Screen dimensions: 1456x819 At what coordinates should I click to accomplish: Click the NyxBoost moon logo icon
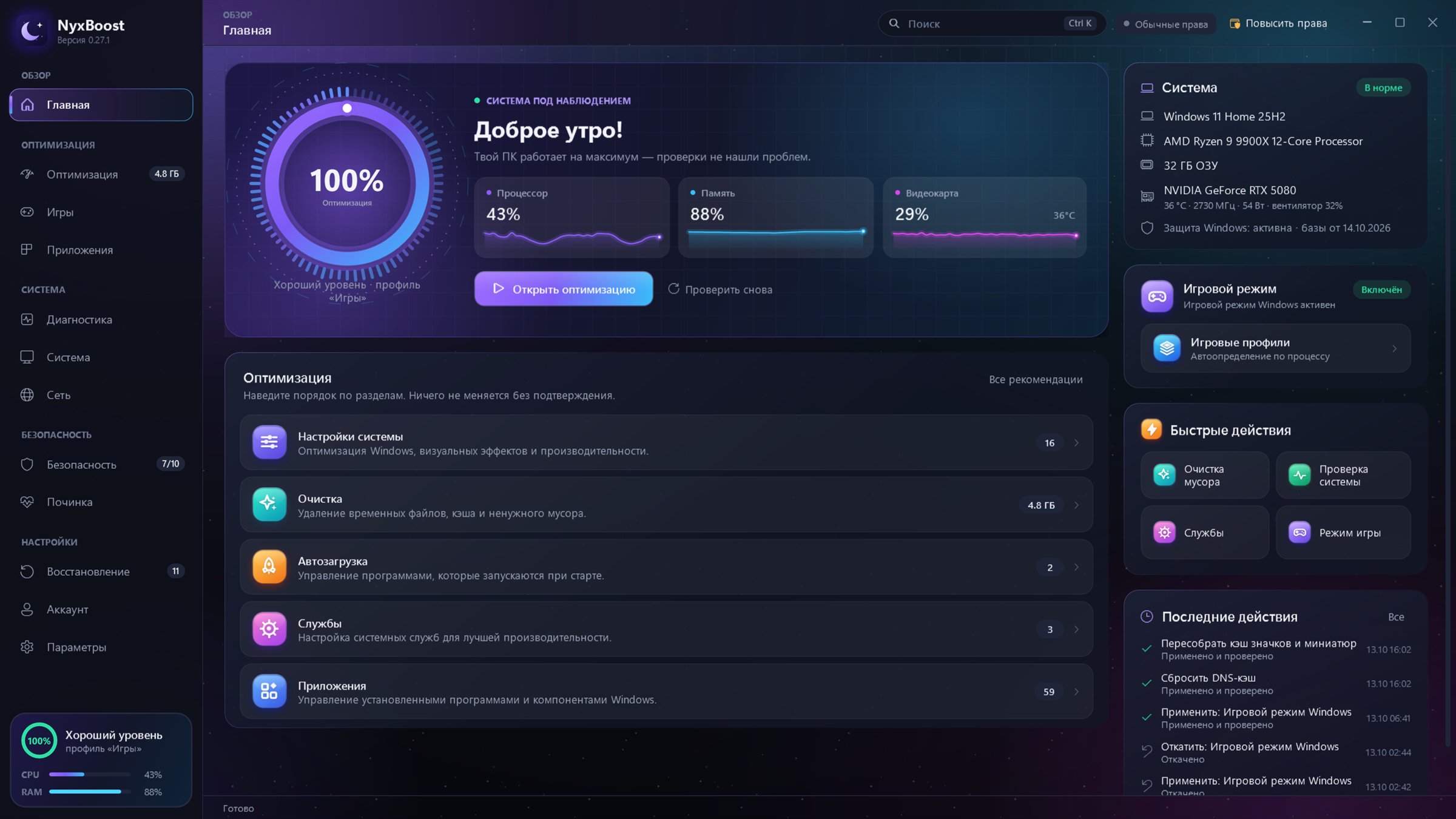pos(32,29)
